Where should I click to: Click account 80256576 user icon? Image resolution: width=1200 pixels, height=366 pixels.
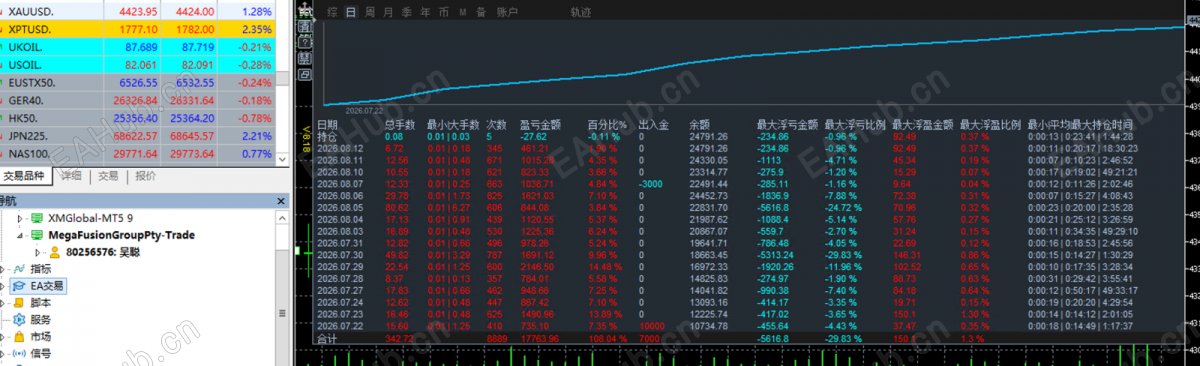pos(54,252)
